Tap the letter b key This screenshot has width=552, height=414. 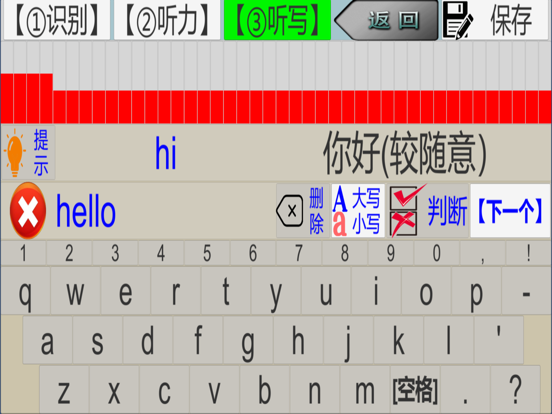[x=264, y=389]
